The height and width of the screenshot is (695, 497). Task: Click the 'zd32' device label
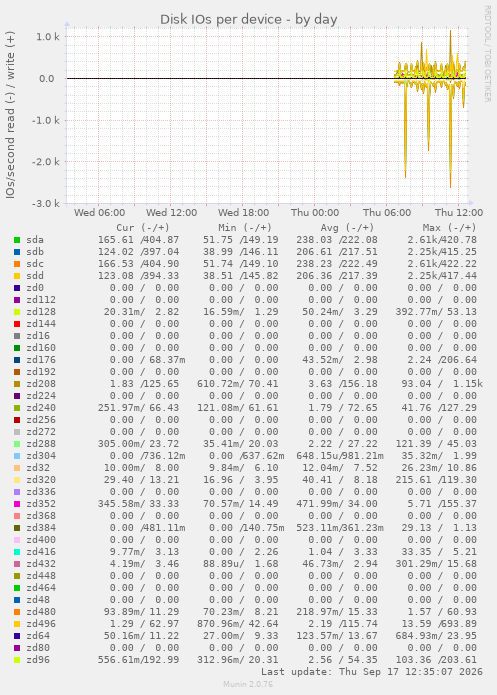pyautogui.click(x=38, y=467)
